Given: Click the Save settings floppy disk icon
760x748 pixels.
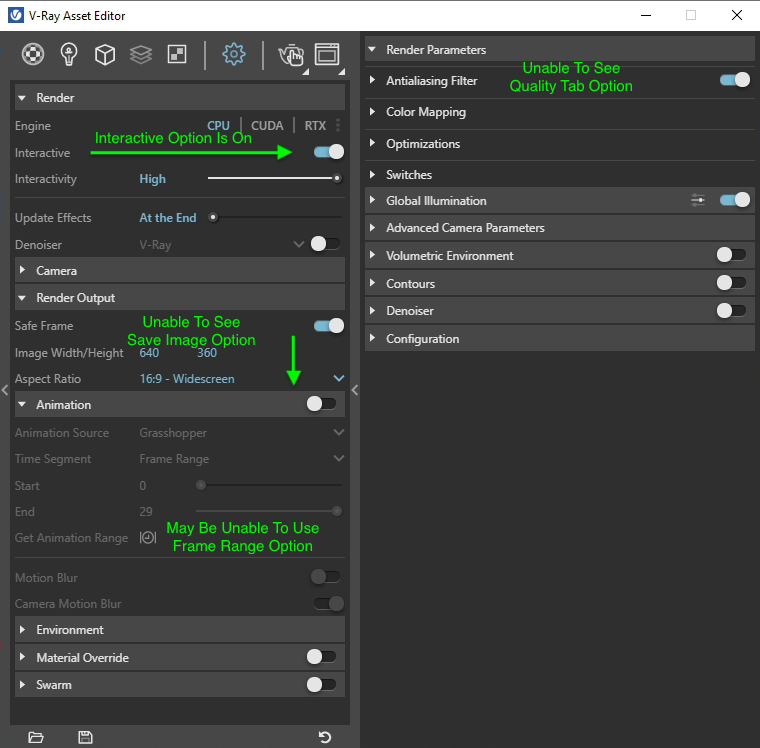Looking at the screenshot, I should click(x=85, y=737).
